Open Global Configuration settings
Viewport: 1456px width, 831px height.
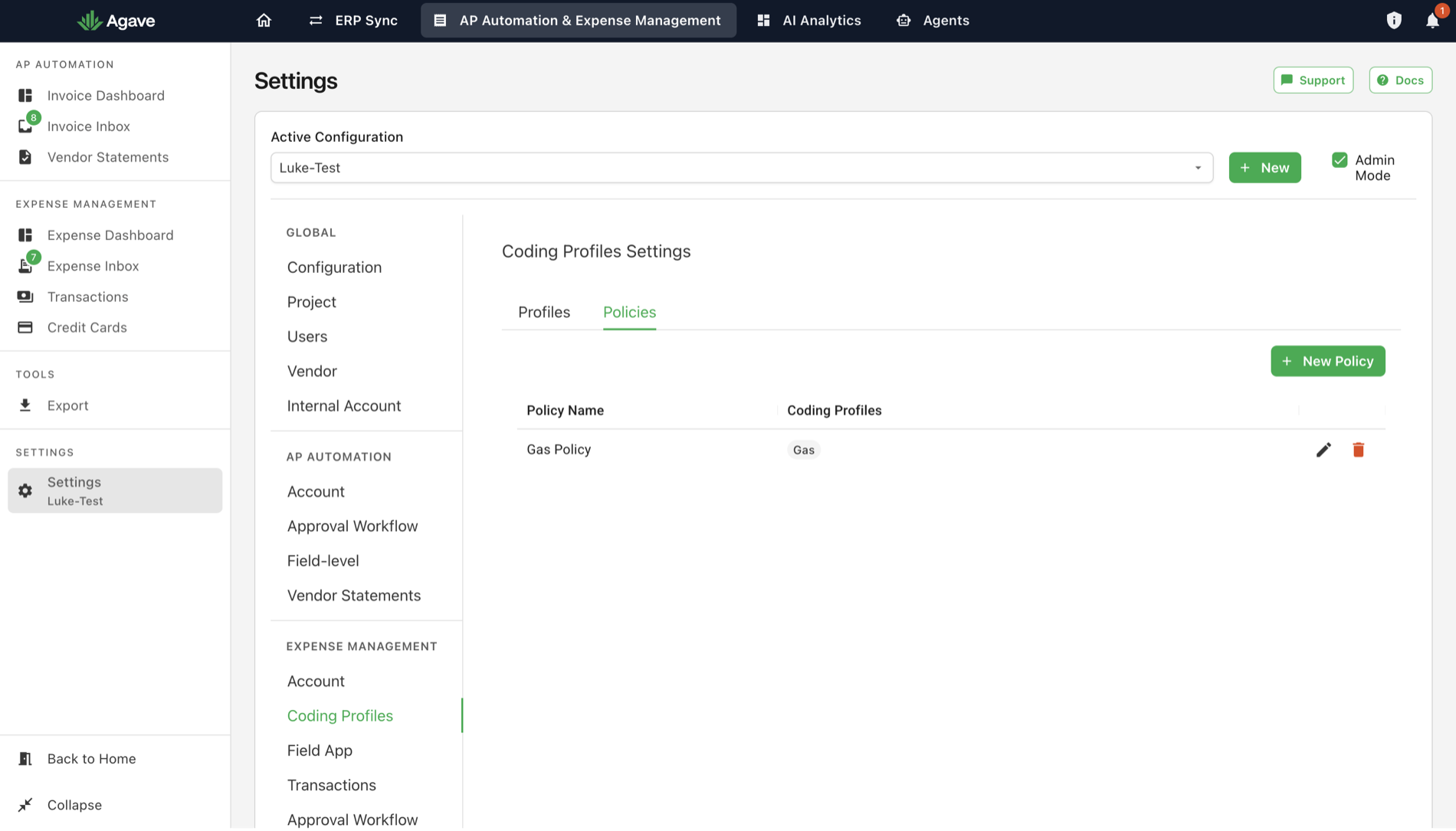coord(334,268)
